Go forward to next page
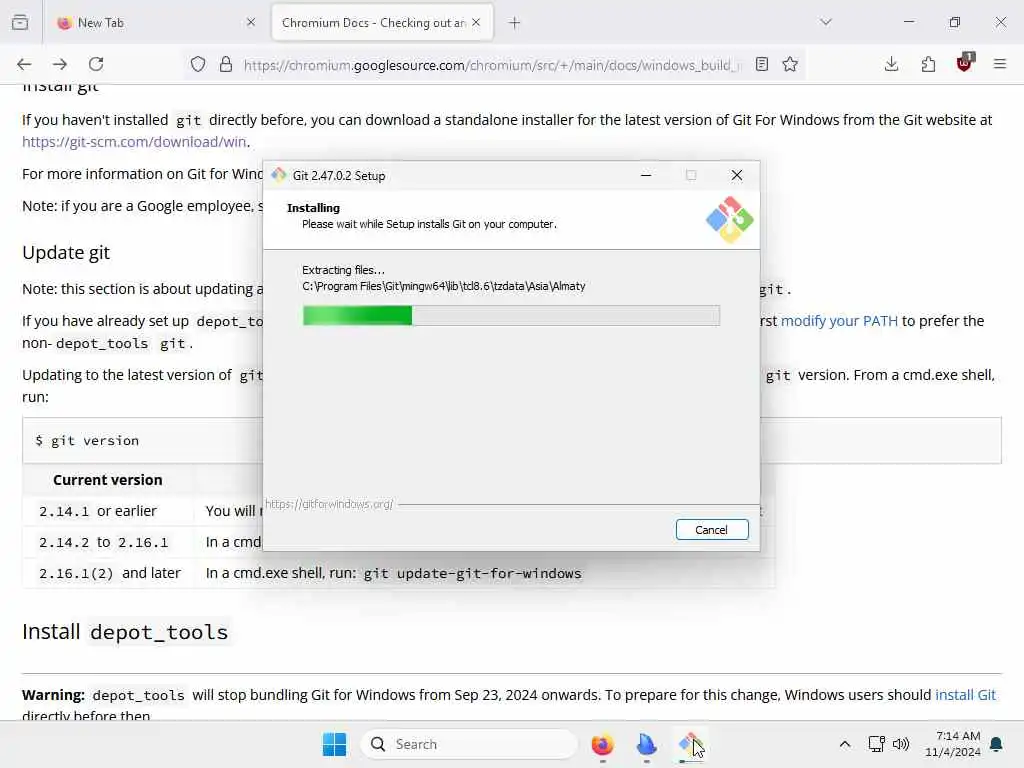1024x768 pixels. pyautogui.click(x=60, y=64)
